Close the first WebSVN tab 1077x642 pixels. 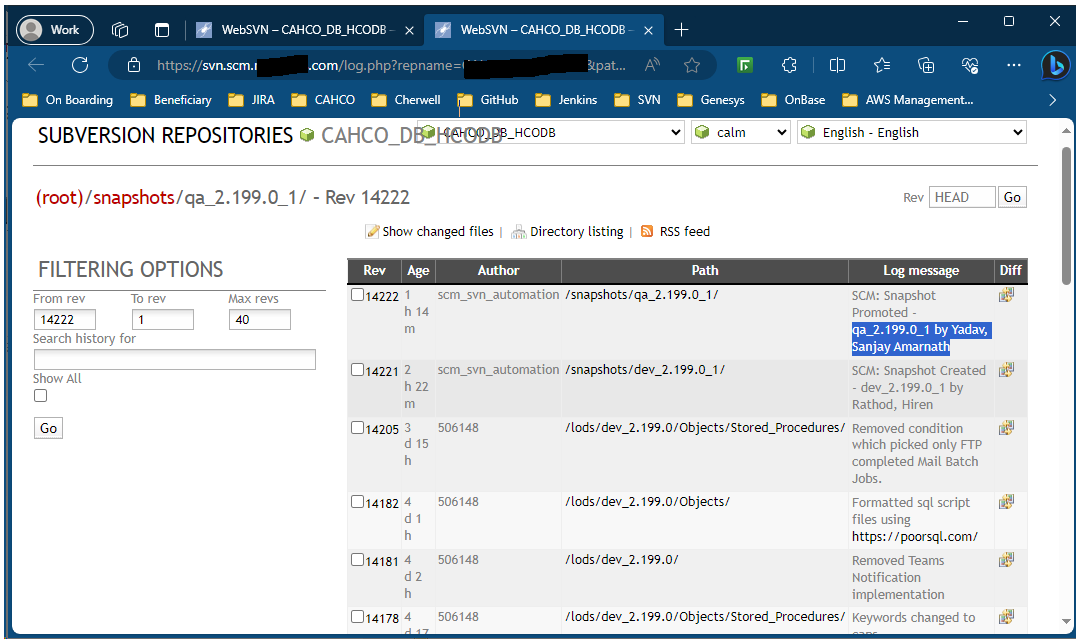coord(409,30)
